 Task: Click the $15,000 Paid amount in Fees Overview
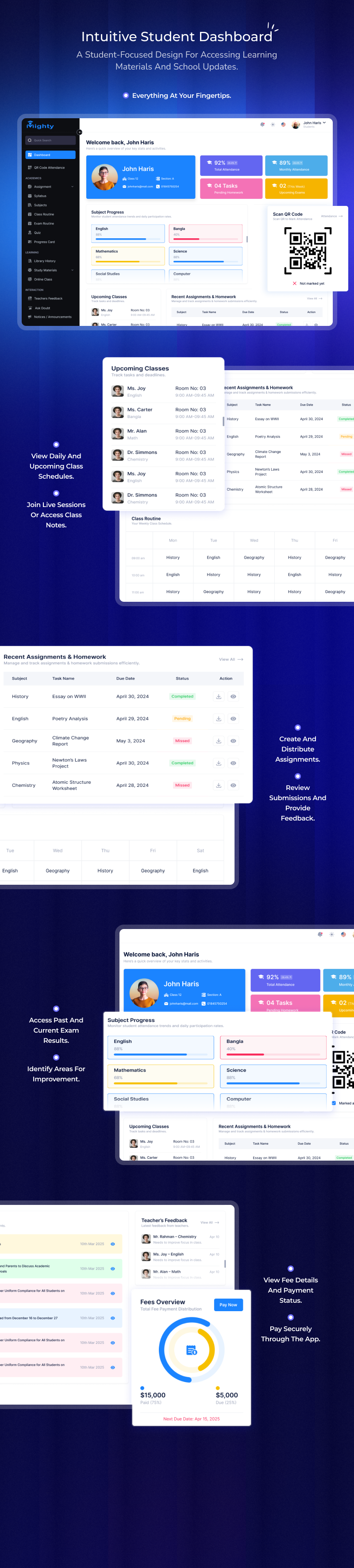(x=153, y=1395)
